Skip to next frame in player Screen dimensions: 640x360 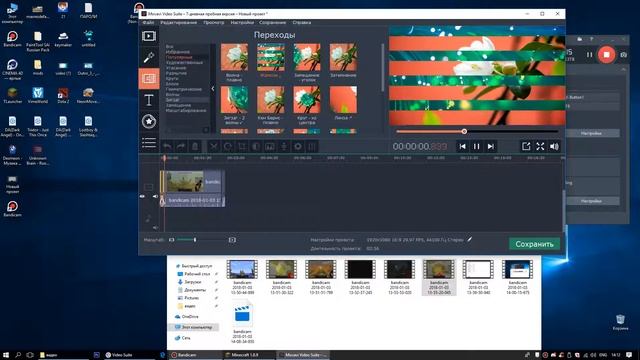(491, 147)
